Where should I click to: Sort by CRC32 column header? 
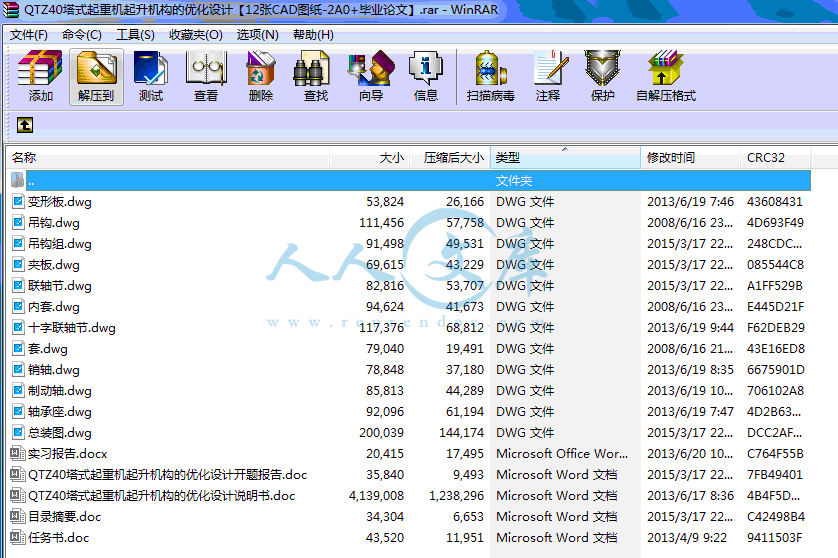pos(776,158)
